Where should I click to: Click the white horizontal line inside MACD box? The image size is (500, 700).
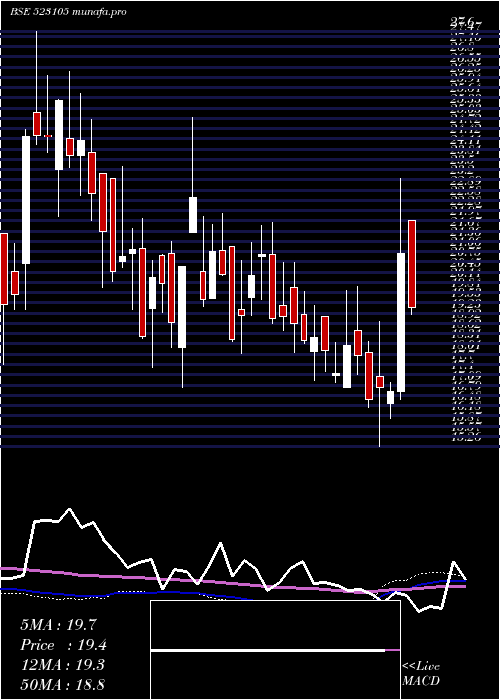268,650
